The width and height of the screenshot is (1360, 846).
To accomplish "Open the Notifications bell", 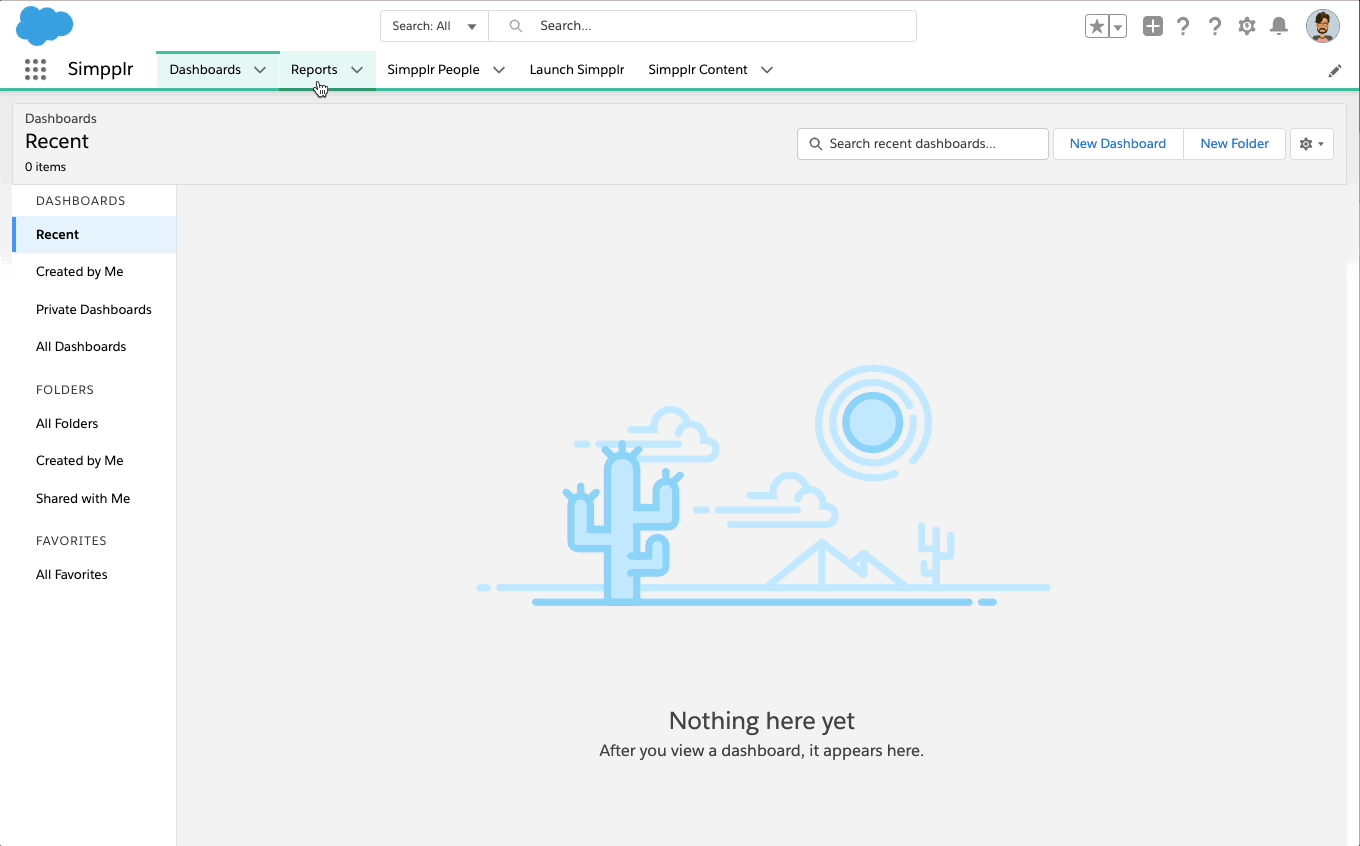I will 1279,27.
